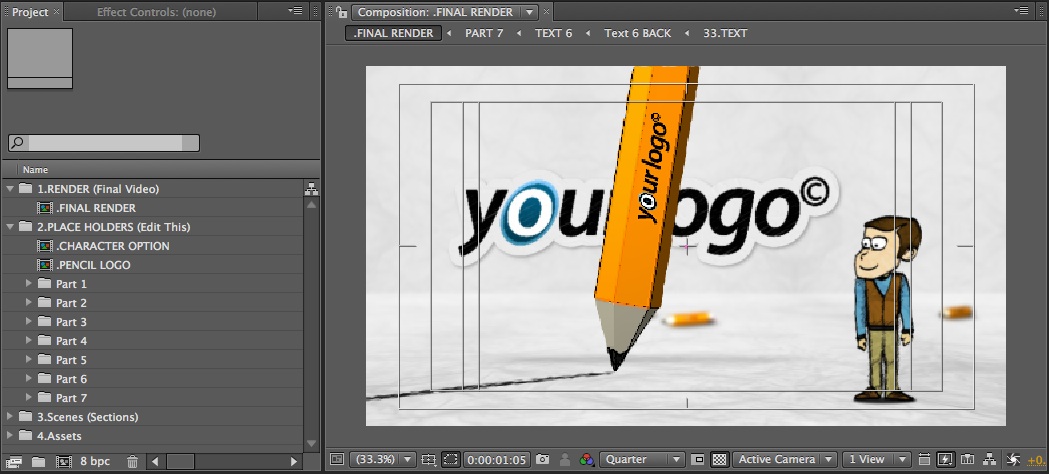Image resolution: width=1049 pixels, height=474 pixels.
Task: Click the current time 0:00:01:05 display
Action: pyautogui.click(x=496, y=460)
